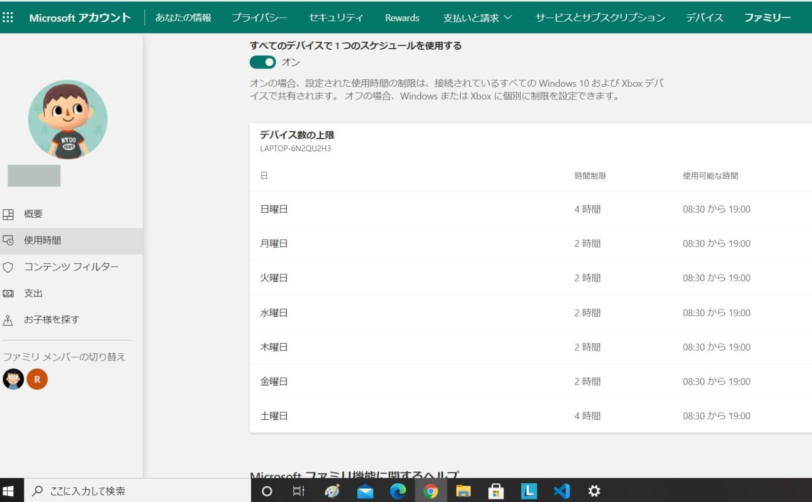Image resolution: width=812 pixels, height=502 pixels.
Task: Edit the 水曜日 schedule row
Action: click(x=531, y=313)
